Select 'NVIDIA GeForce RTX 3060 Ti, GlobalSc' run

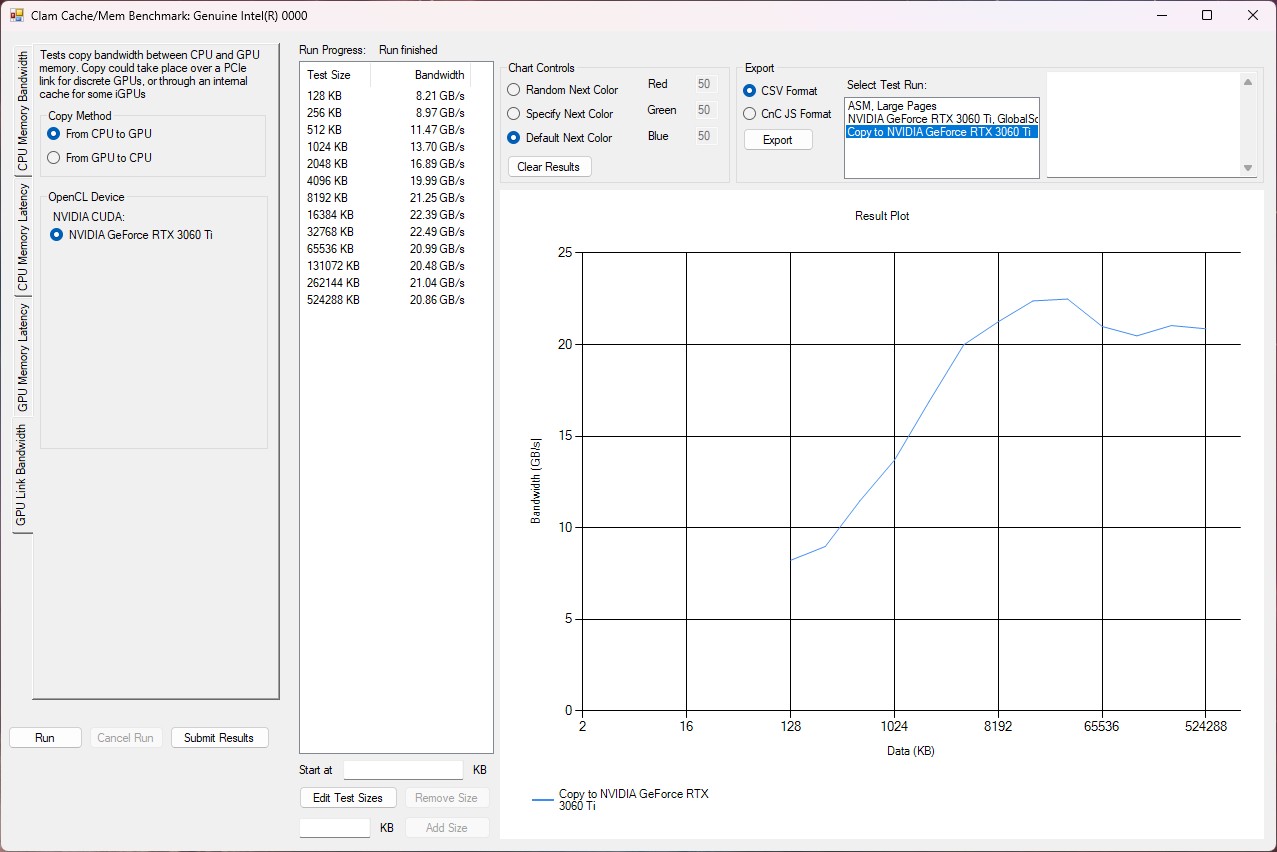point(943,119)
